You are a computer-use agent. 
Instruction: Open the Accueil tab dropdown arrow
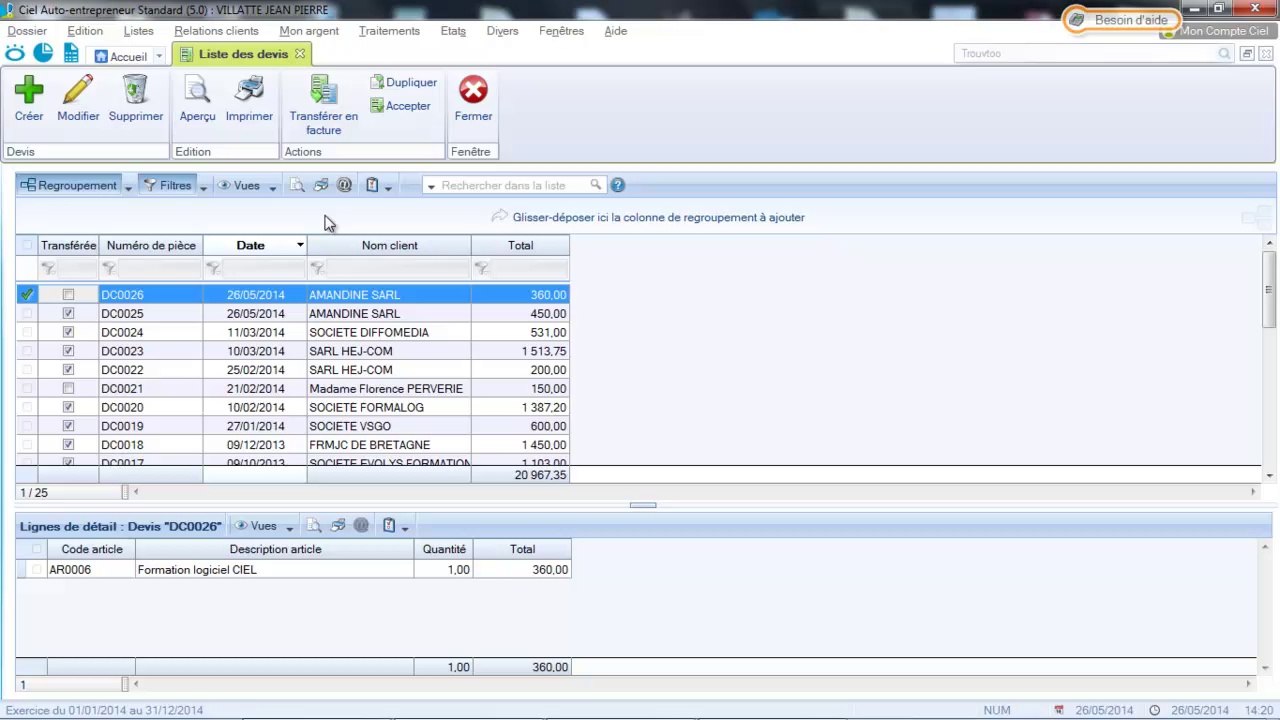(159, 56)
